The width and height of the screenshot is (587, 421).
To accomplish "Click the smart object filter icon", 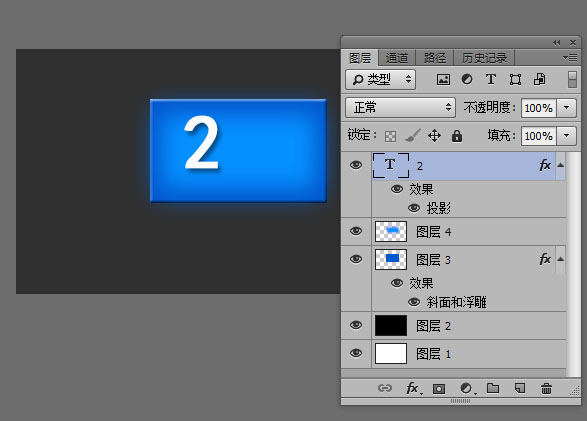I will coord(539,79).
